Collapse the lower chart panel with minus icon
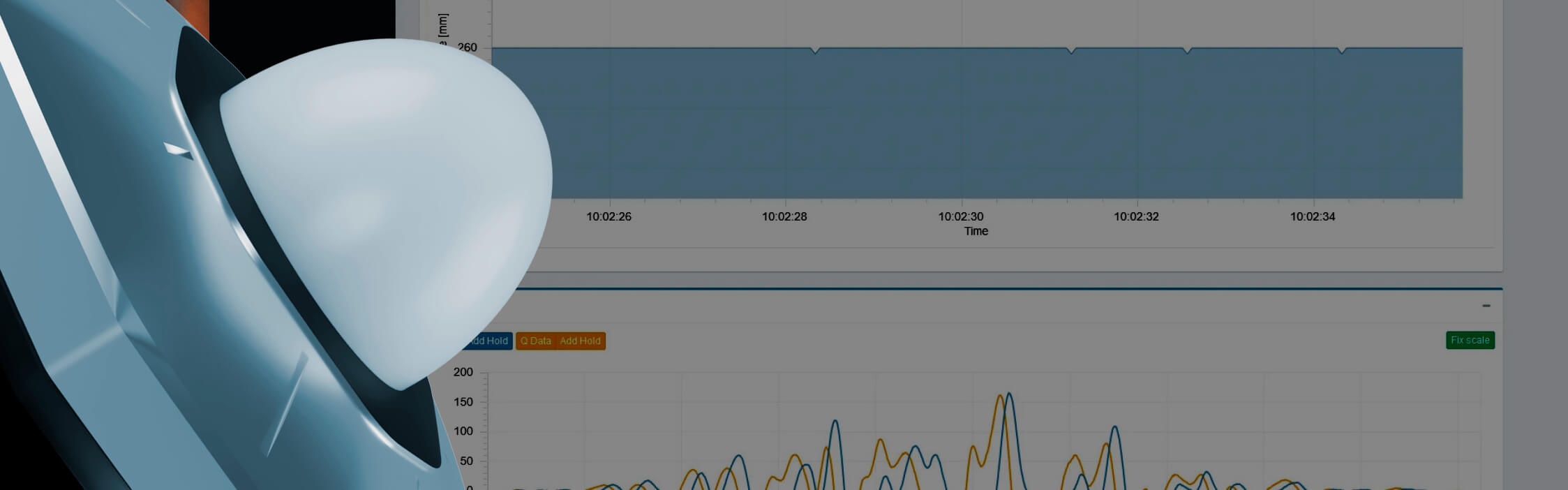The width and height of the screenshot is (1568, 490). [1486, 306]
